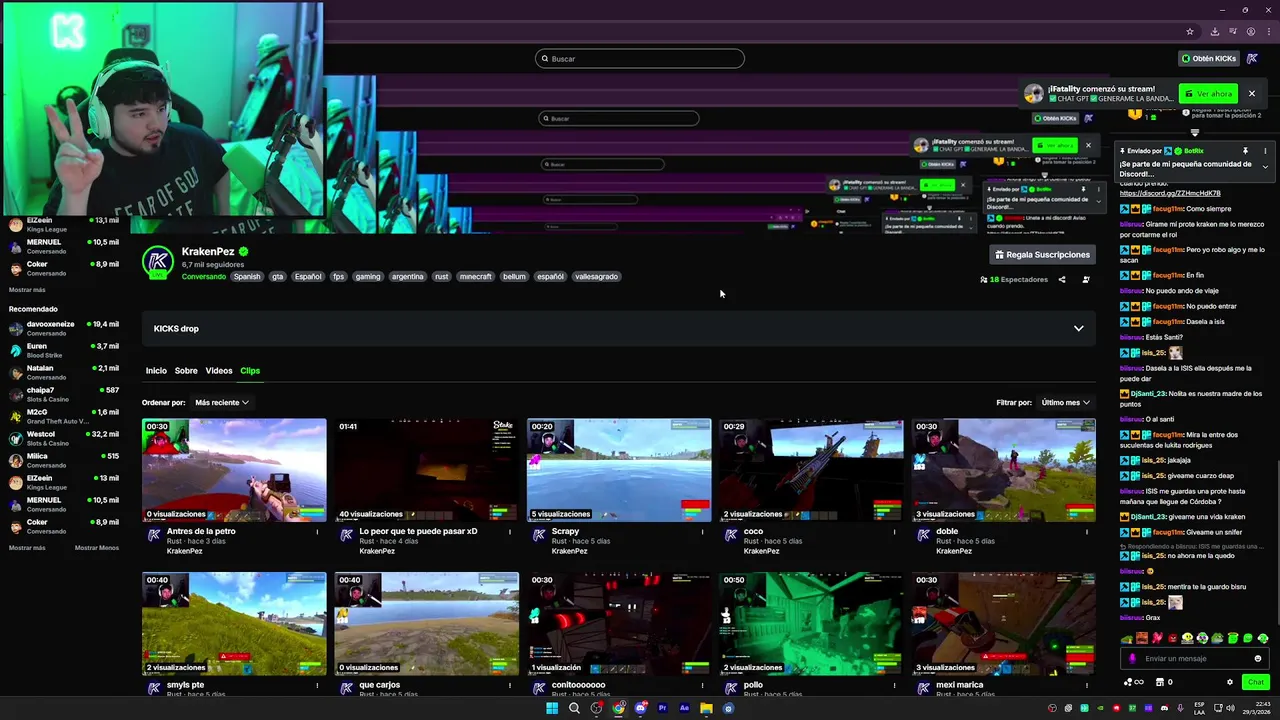The image size is (1280, 720).
Task: Open browser three-dot menu
Action: [1267, 31]
